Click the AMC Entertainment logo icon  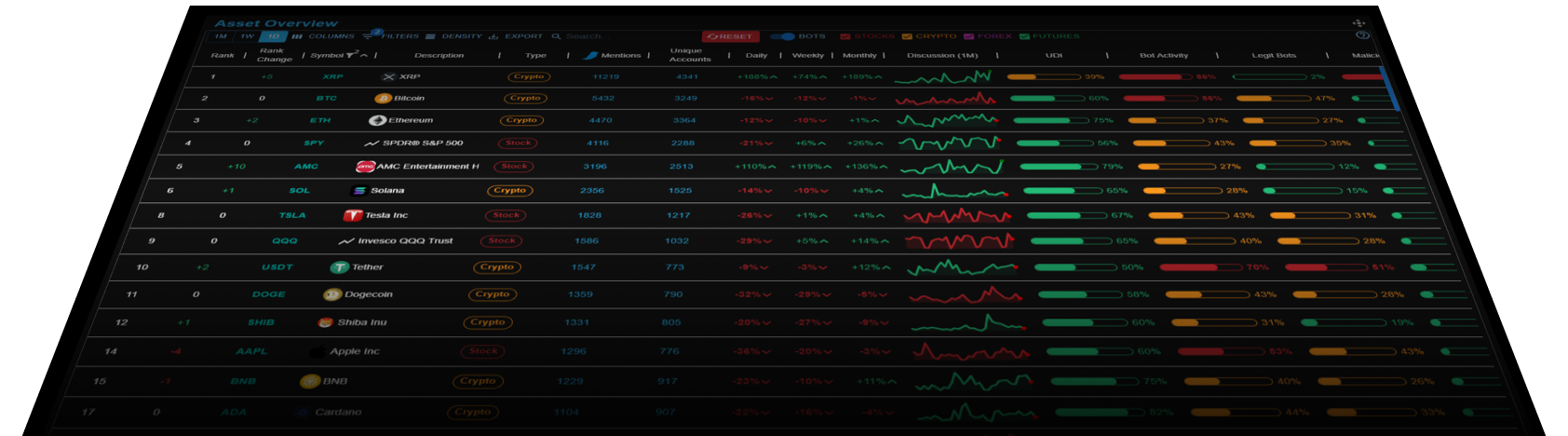(365, 167)
